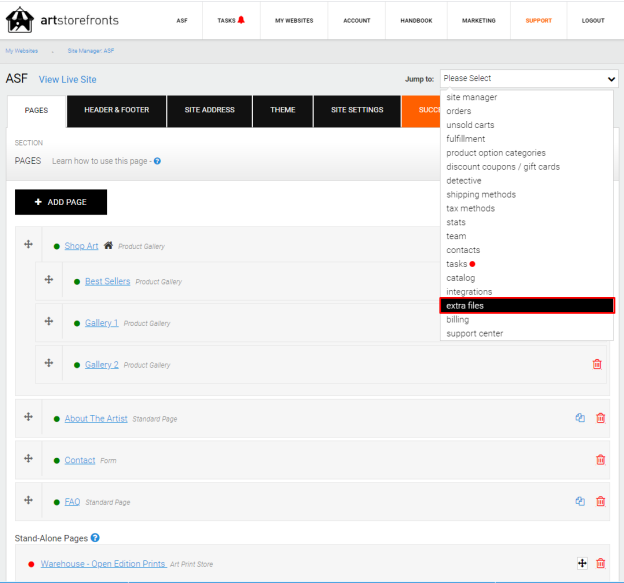Click Logout in top navigation
Screen dimensions: 624x583
(x=593, y=20)
